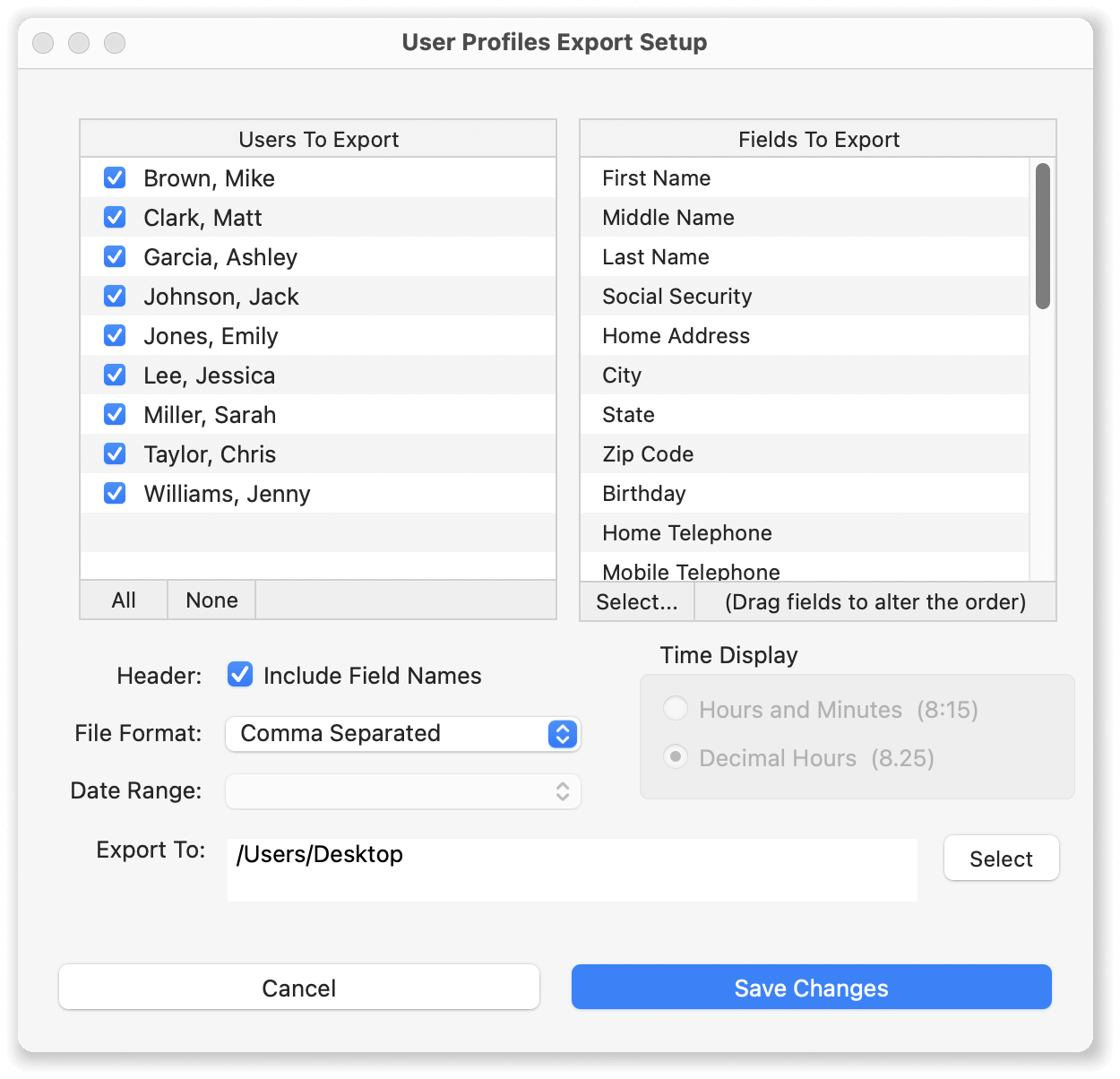Click the Save Changes button
This screenshot has height=1079, width=1120.
812,988
